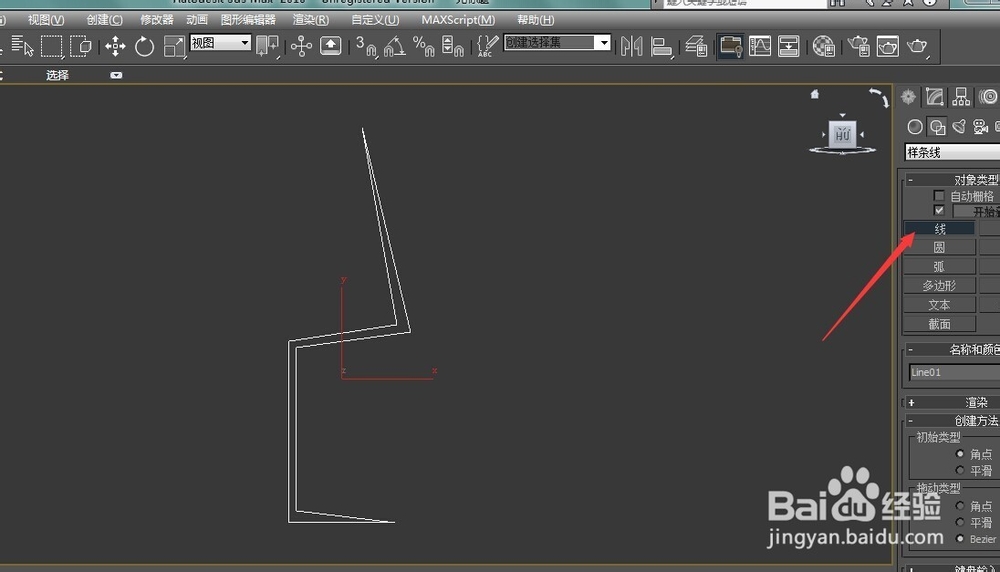This screenshot has width=1000, height=572.
Task: Click the ViewCube rotate arrows
Action: [879, 97]
